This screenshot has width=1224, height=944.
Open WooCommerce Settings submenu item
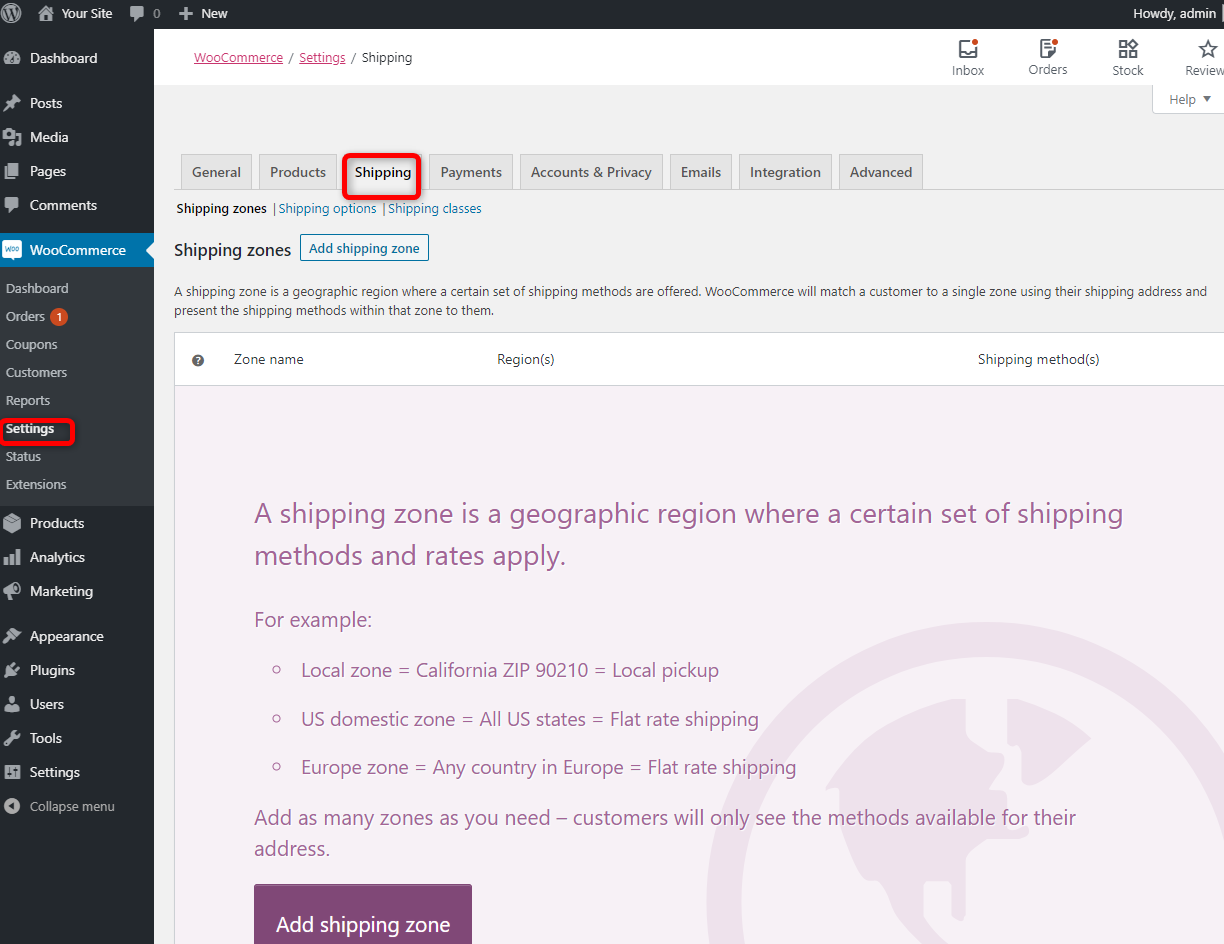[30, 428]
